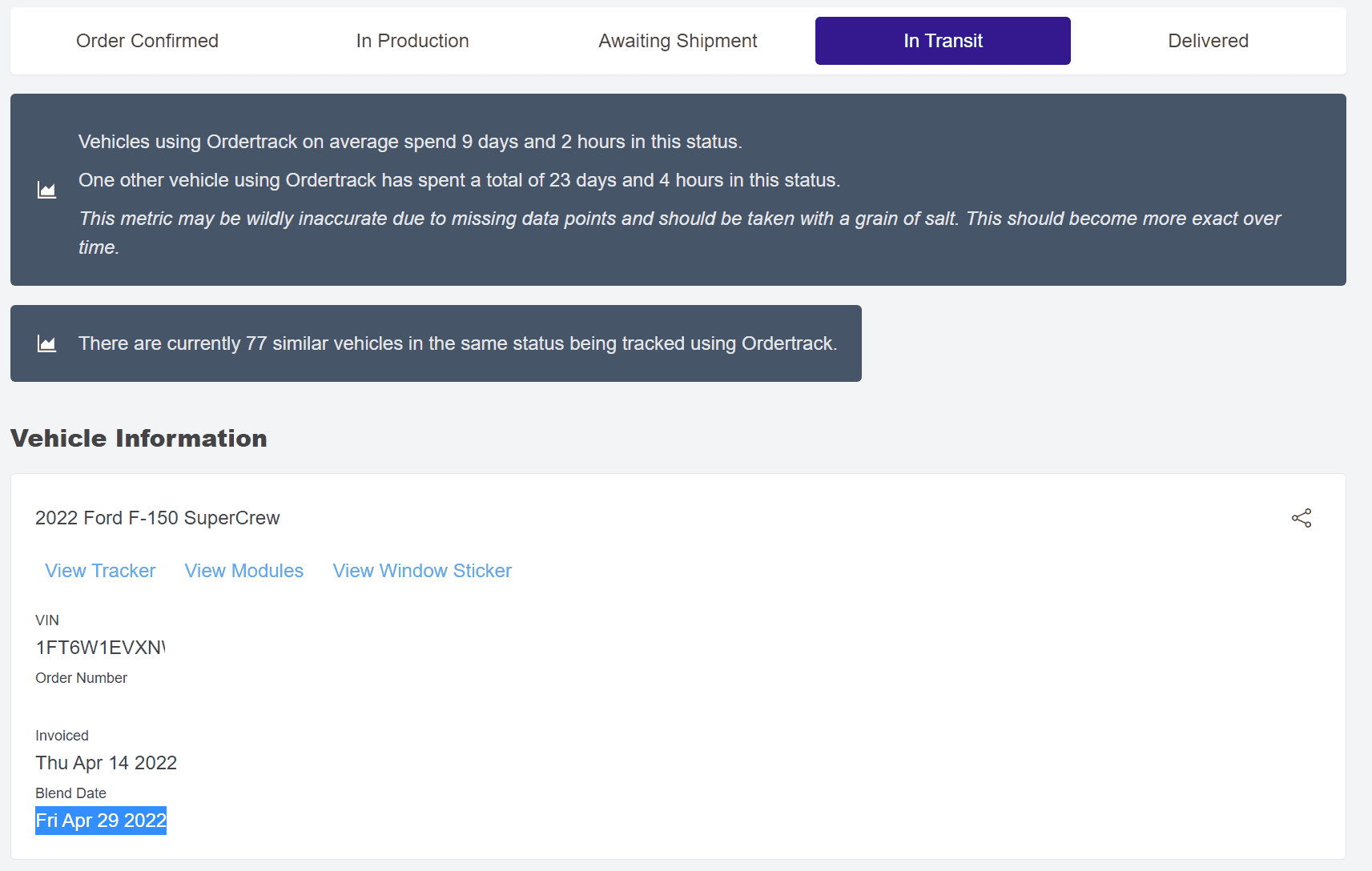Viewport: 1372px width, 871px height.
Task: Click the share icon on vehicle card
Action: tap(1302, 518)
